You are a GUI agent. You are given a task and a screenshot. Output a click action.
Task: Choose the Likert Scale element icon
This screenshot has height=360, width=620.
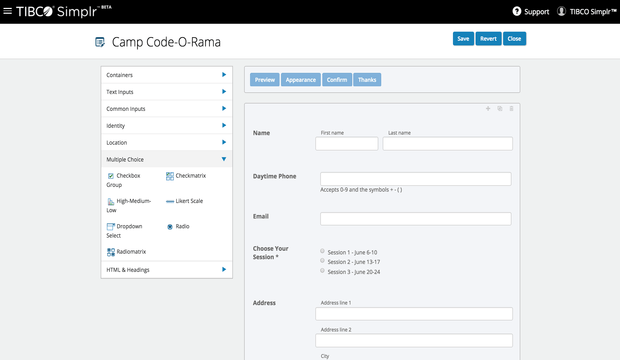point(170,201)
